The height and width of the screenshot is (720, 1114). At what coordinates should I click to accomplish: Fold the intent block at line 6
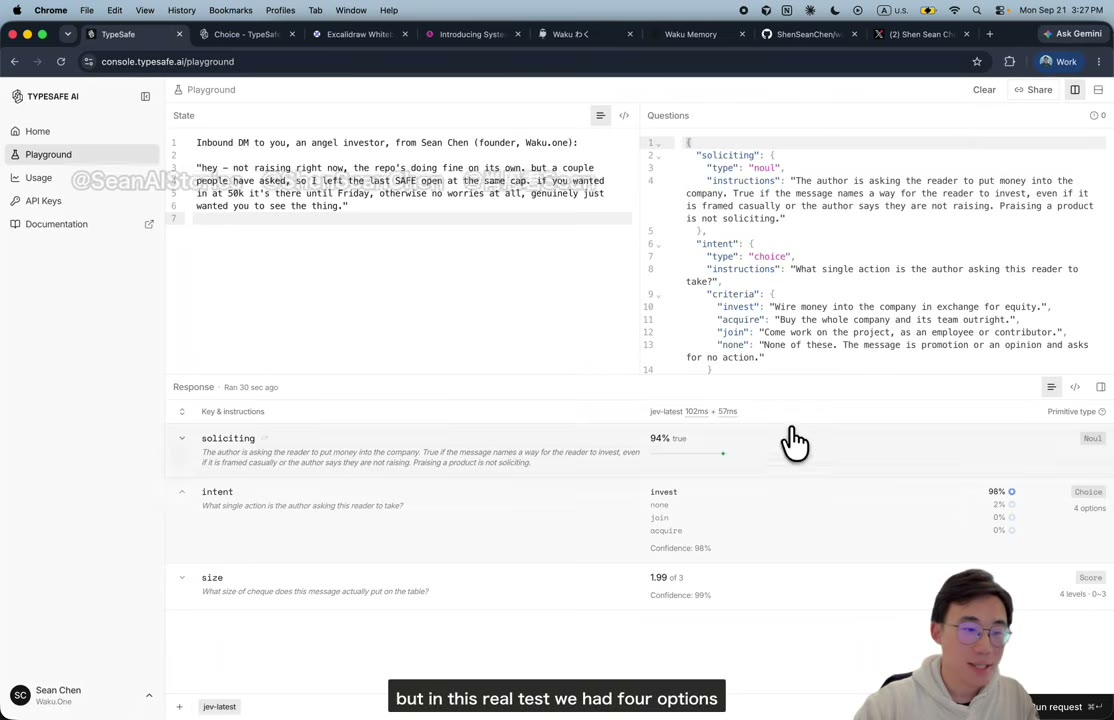tap(659, 245)
